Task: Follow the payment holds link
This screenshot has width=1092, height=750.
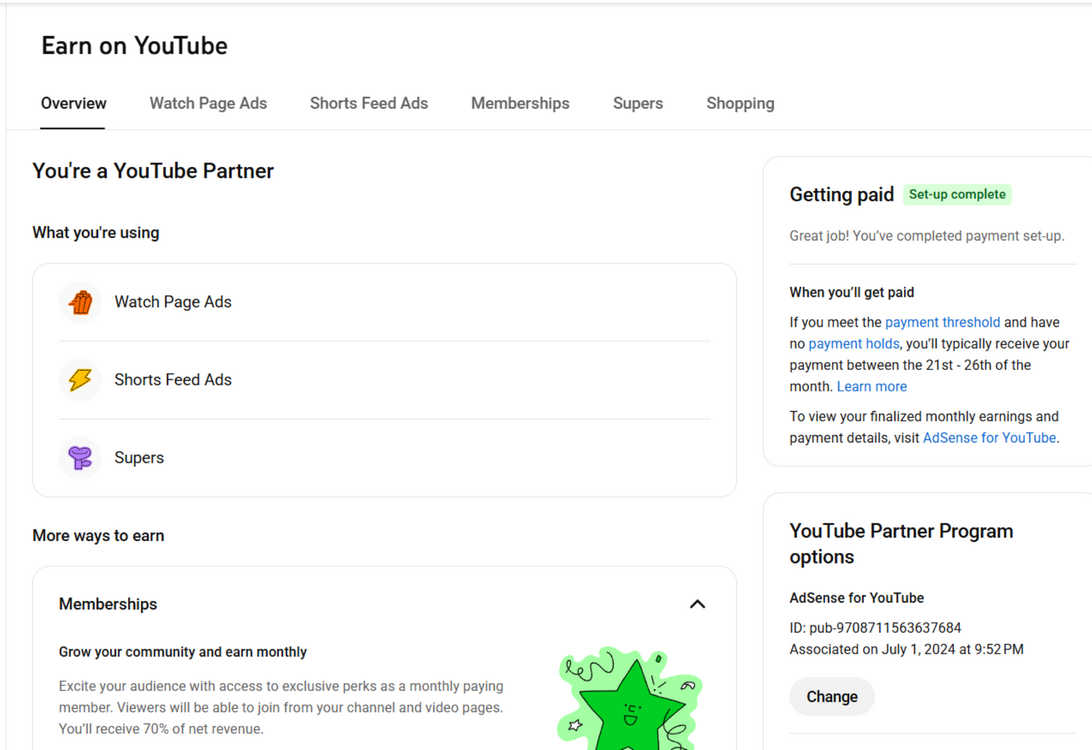Action: [853, 344]
